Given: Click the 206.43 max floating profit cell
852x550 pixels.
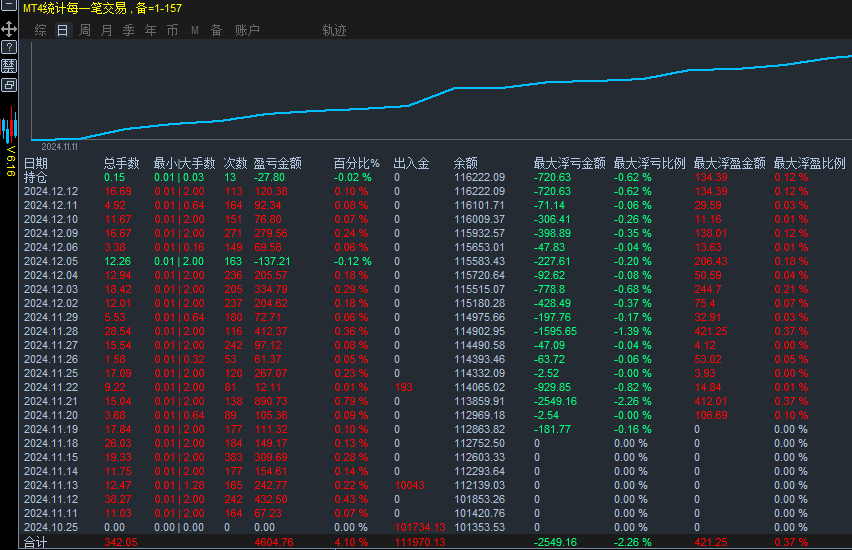Looking at the screenshot, I should coord(711,261).
